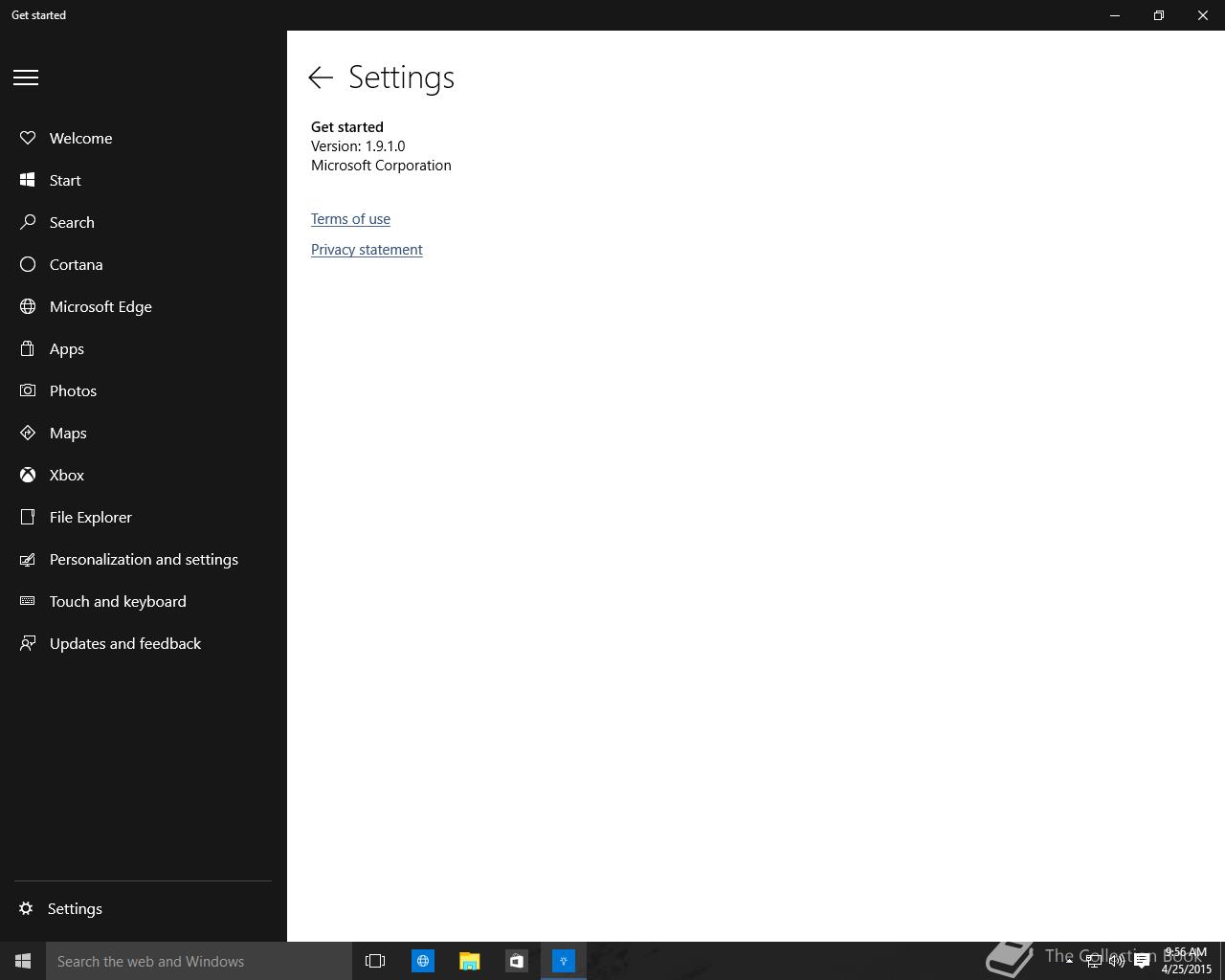The width and height of the screenshot is (1225, 980).
Task: Click the heart icon beside Welcome
Action: tap(28, 138)
